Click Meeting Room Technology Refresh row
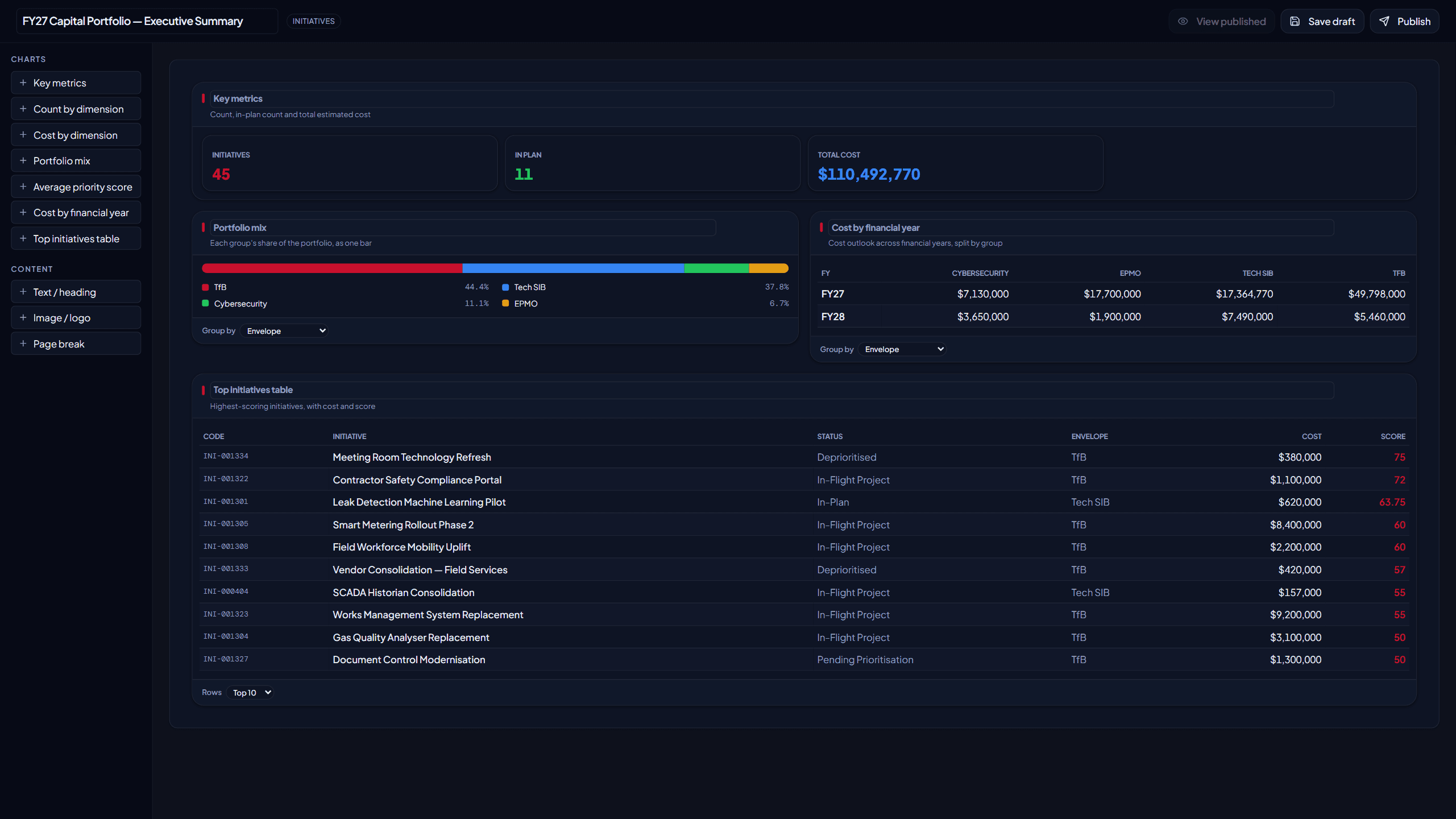 tap(804, 457)
